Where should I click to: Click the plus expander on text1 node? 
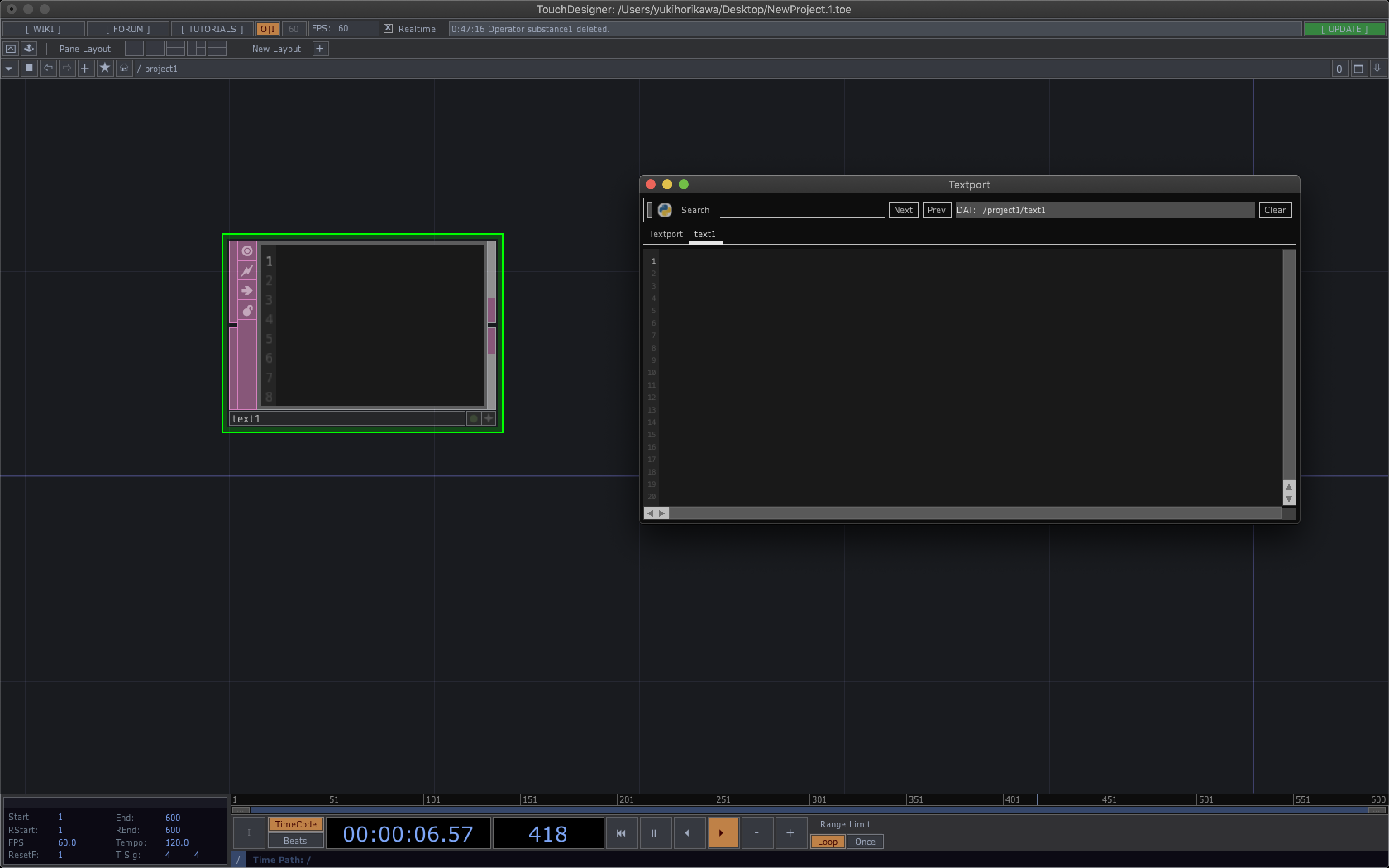[x=489, y=418]
